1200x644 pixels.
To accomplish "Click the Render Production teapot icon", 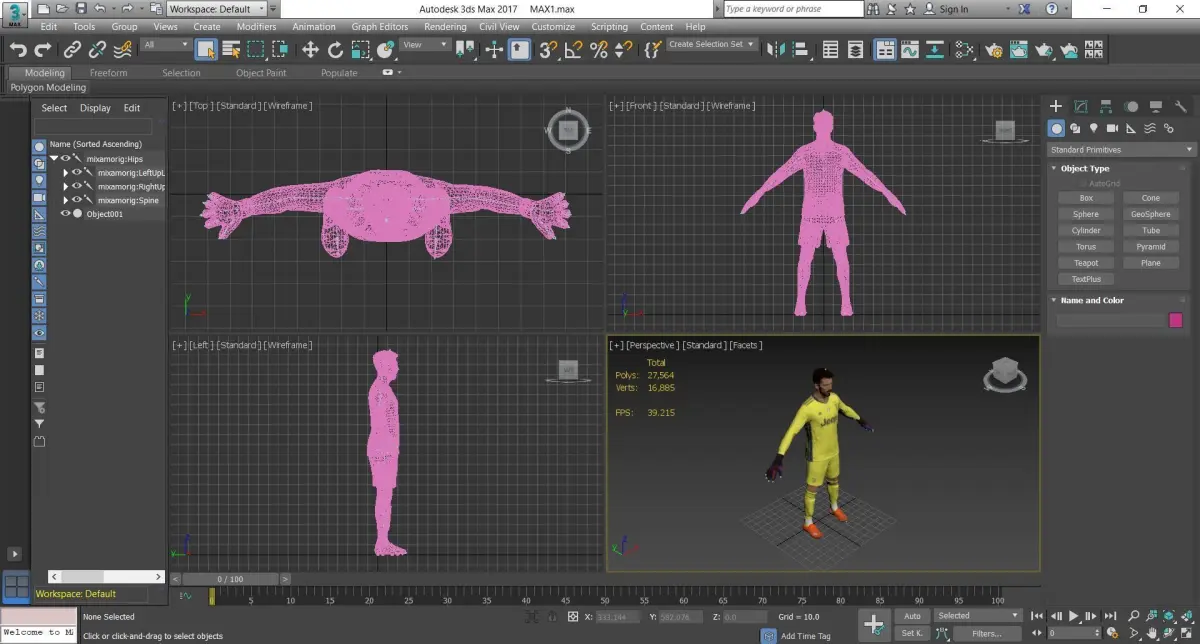I will 1044,49.
